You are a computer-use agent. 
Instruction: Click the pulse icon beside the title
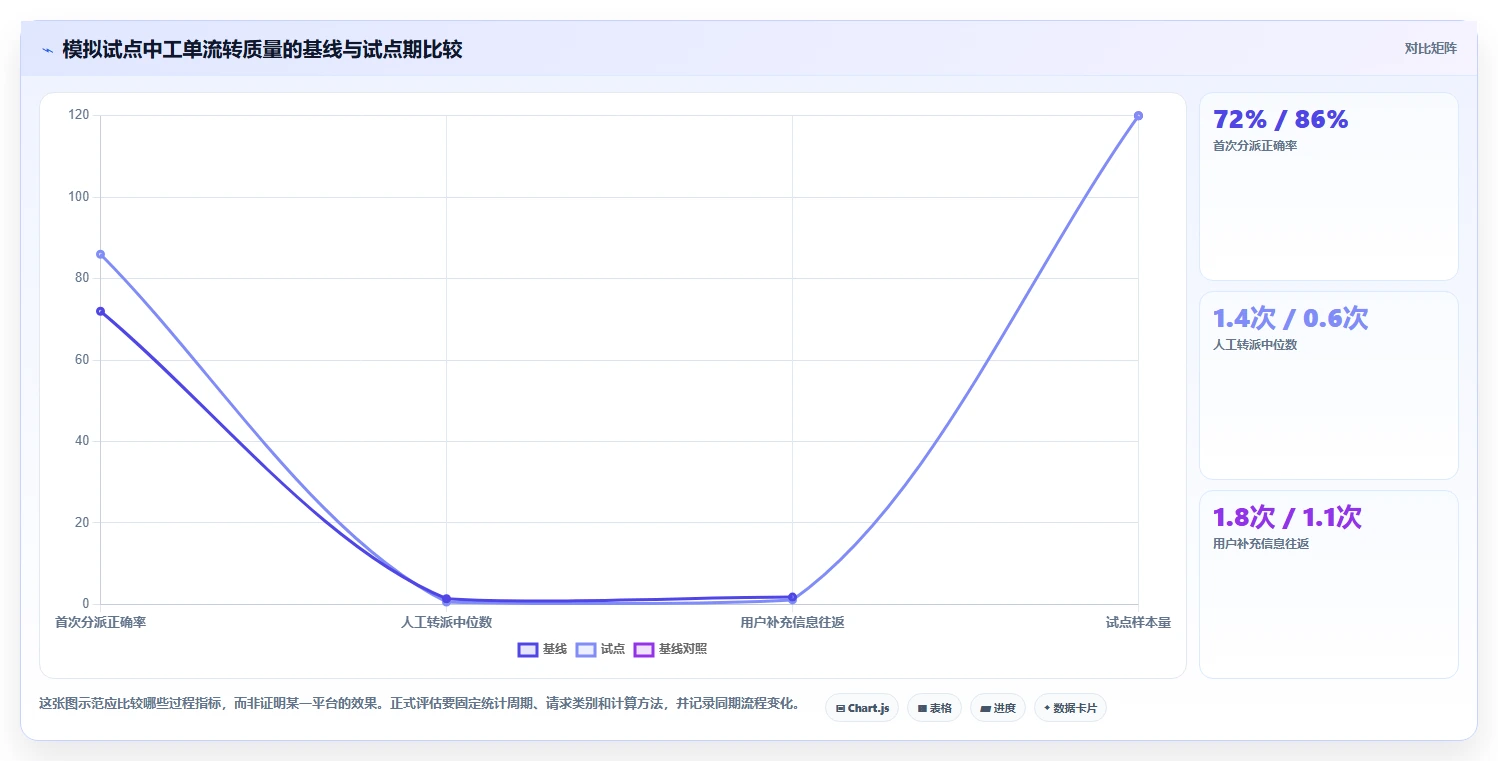point(47,50)
